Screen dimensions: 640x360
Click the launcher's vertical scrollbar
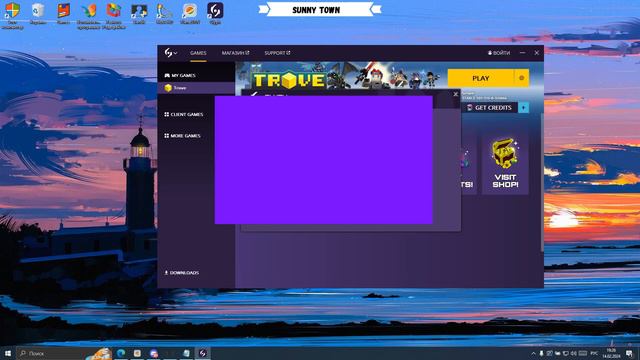tap(542, 182)
